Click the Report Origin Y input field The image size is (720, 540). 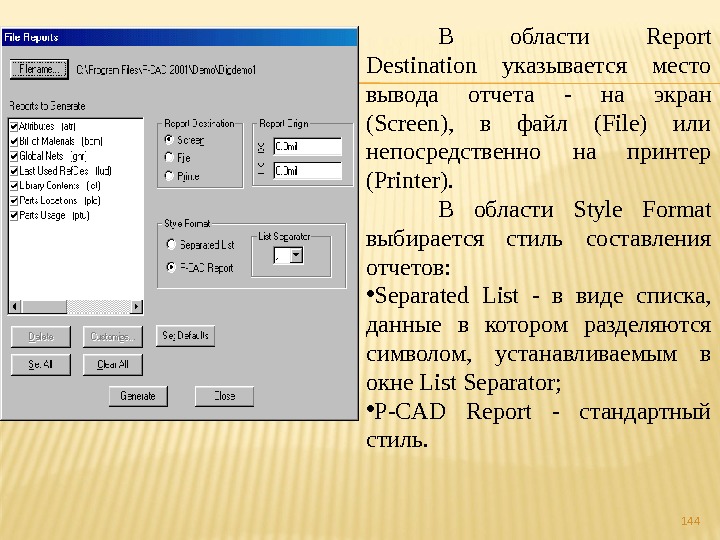[307, 171]
